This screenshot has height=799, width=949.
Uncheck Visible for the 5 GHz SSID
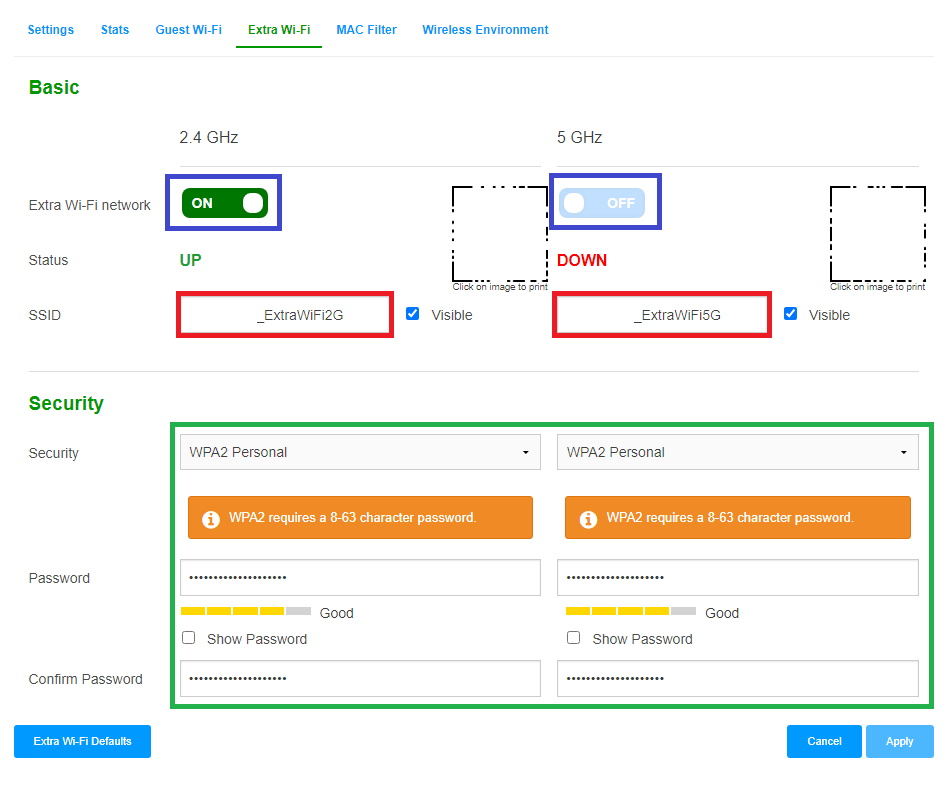[x=790, y=314]
